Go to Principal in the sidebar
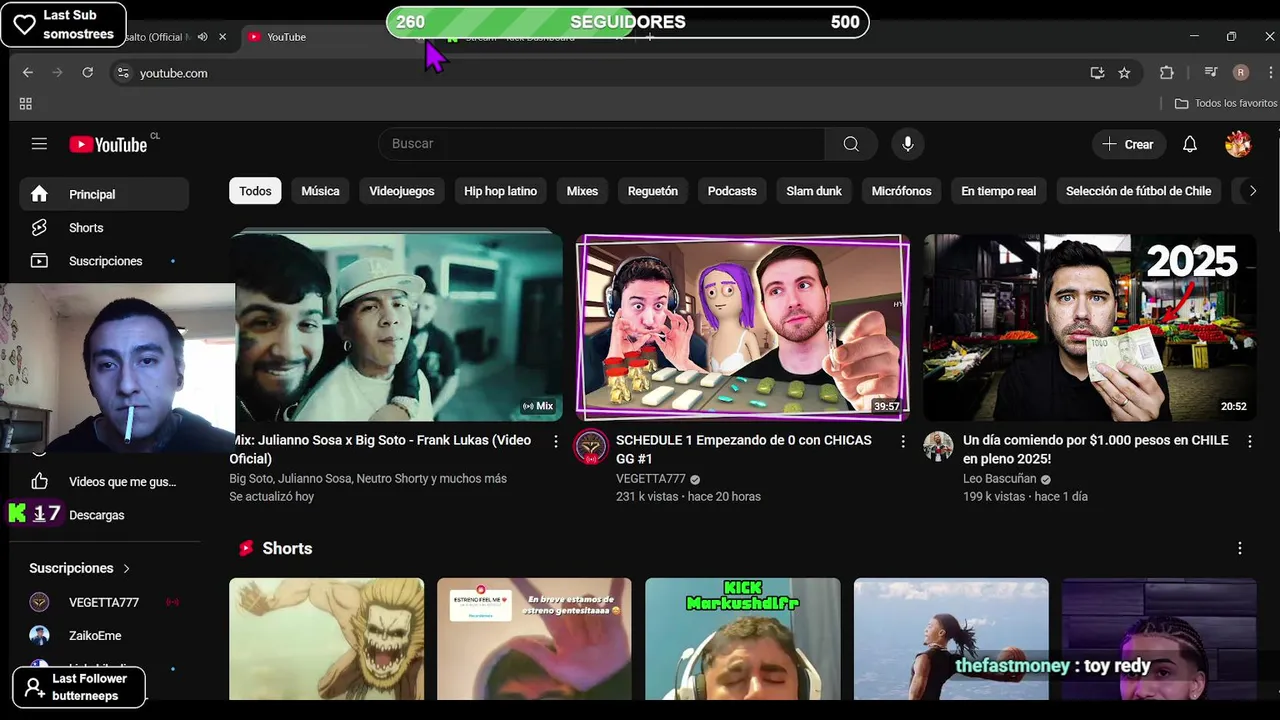Image resolution: width=1280 pixels, height=720 pixels. [x=104, y=194]
